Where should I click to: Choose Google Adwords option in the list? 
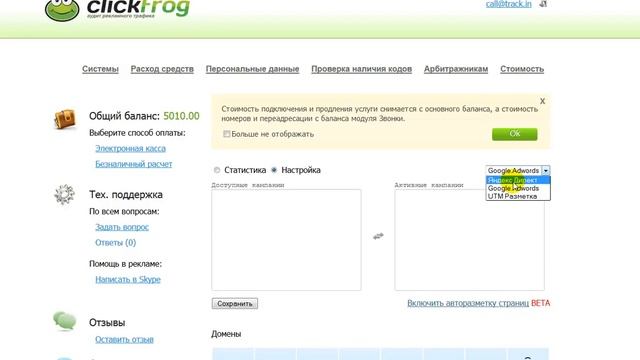518,188
